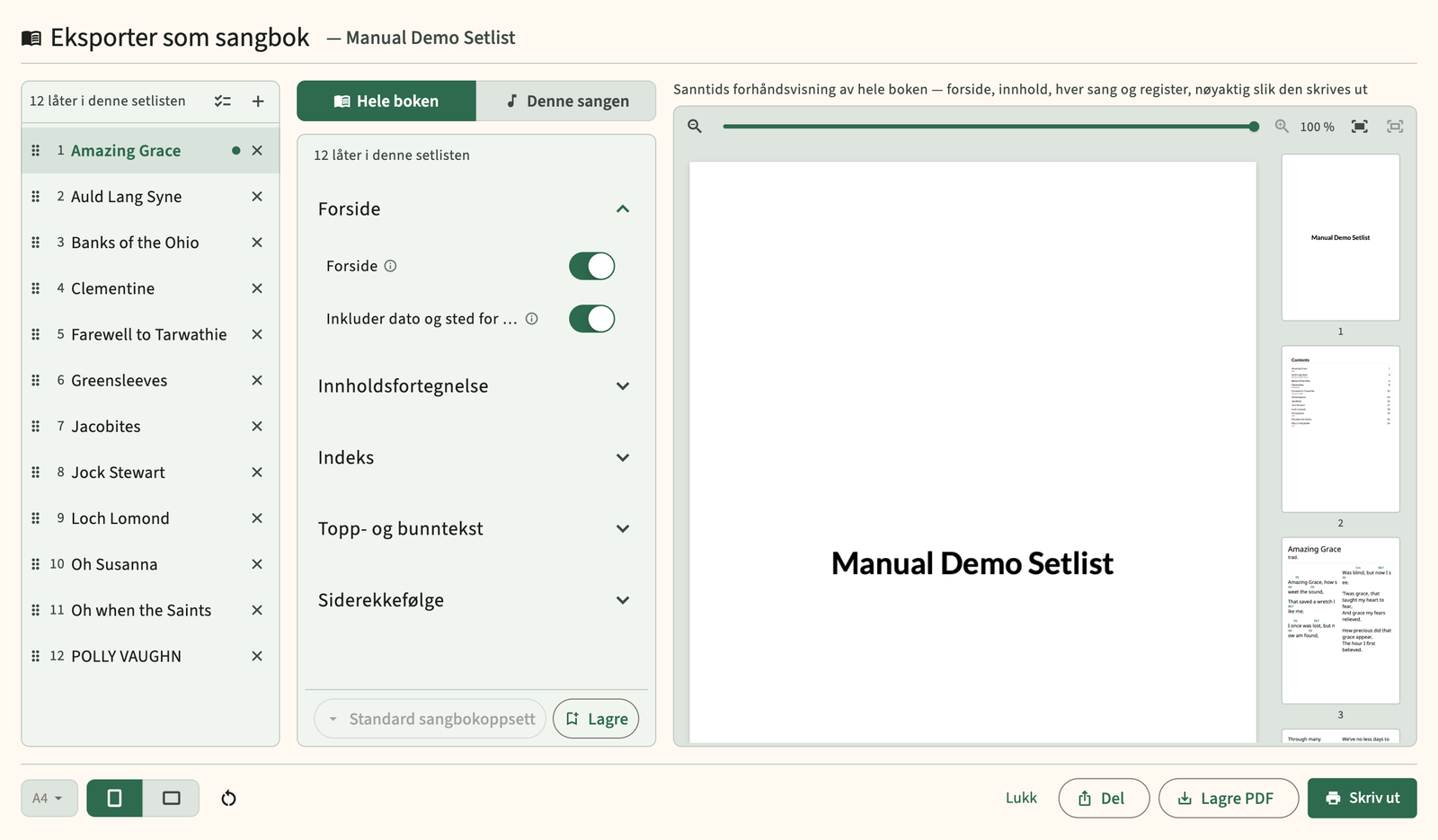1438x840 pixels.
Task: Click the Skriv ut print button
Action: [1362, 798]
